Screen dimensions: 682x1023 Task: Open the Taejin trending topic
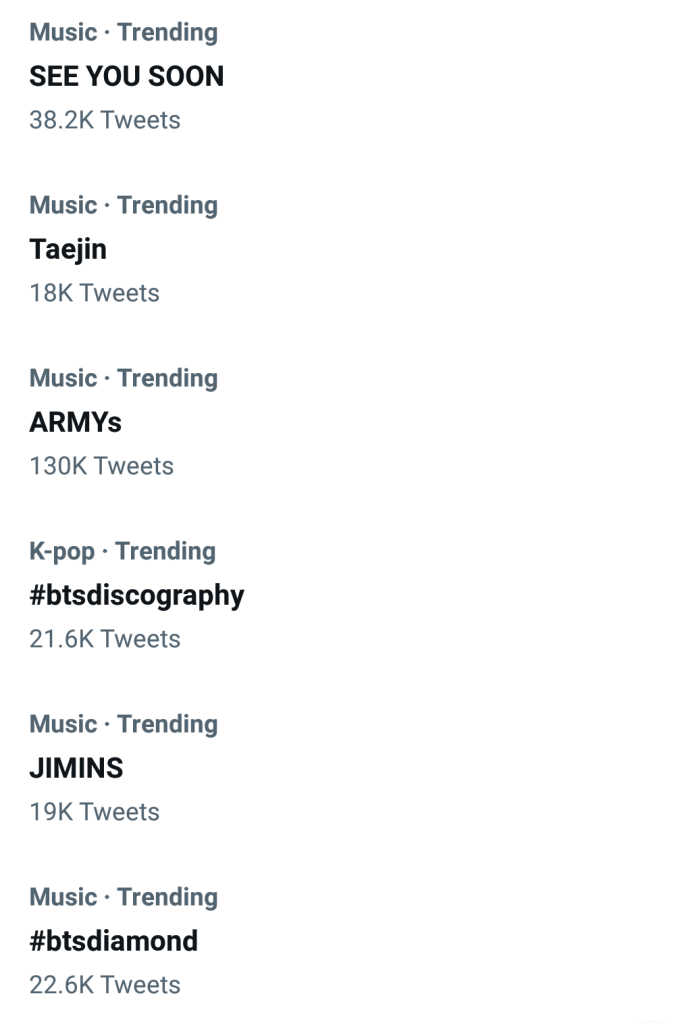pyautogui.click(x=68, y=249)
